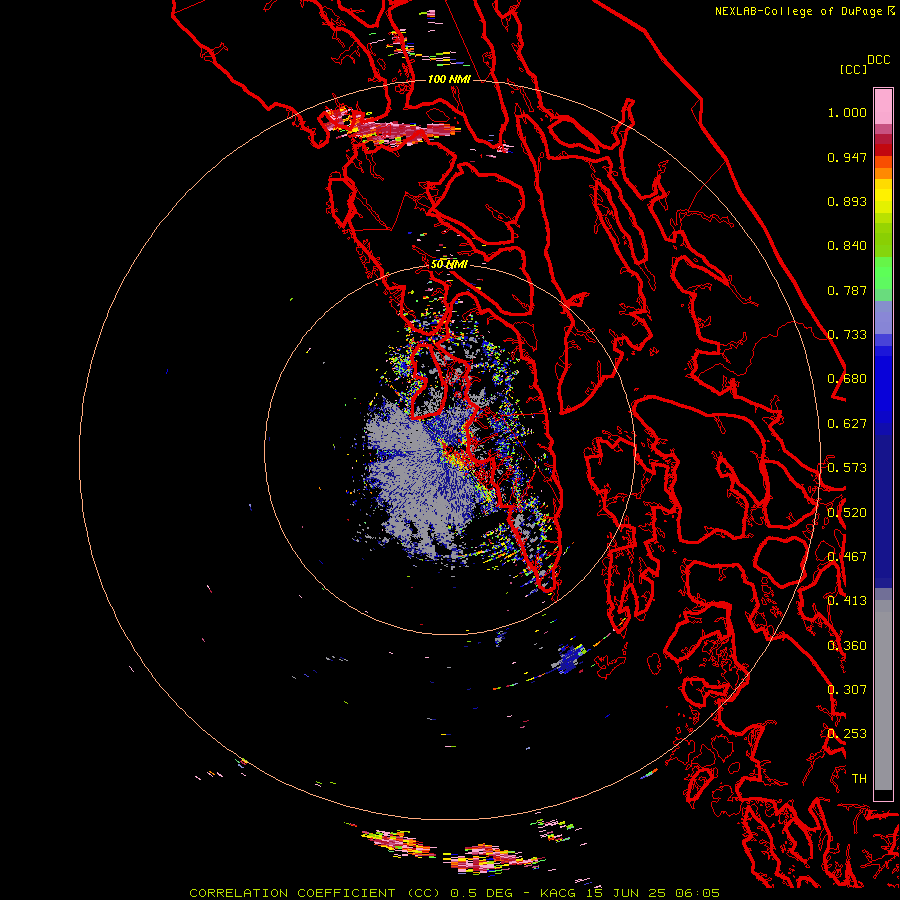Viewport: 900px width, 900px height.
Task: Click the [CC] unit label
Action: pos(853,69)
